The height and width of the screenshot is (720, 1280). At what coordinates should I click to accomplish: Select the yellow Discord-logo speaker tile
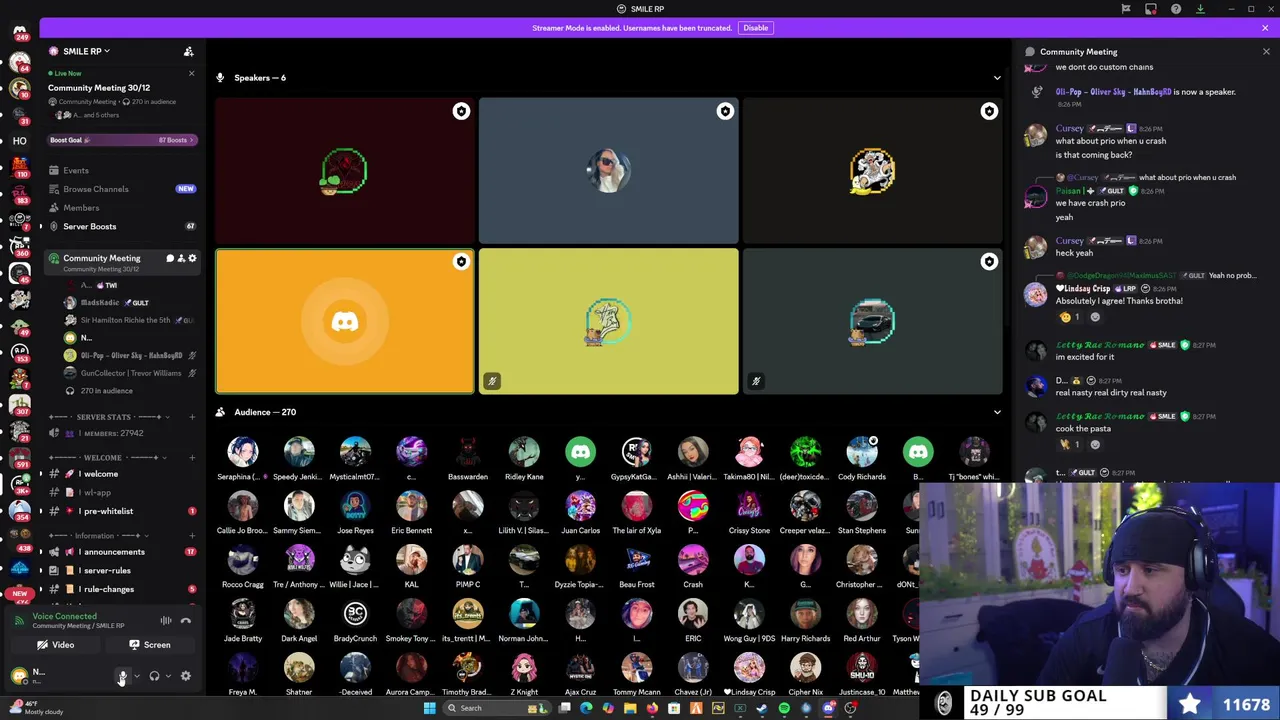coord(345,321)
